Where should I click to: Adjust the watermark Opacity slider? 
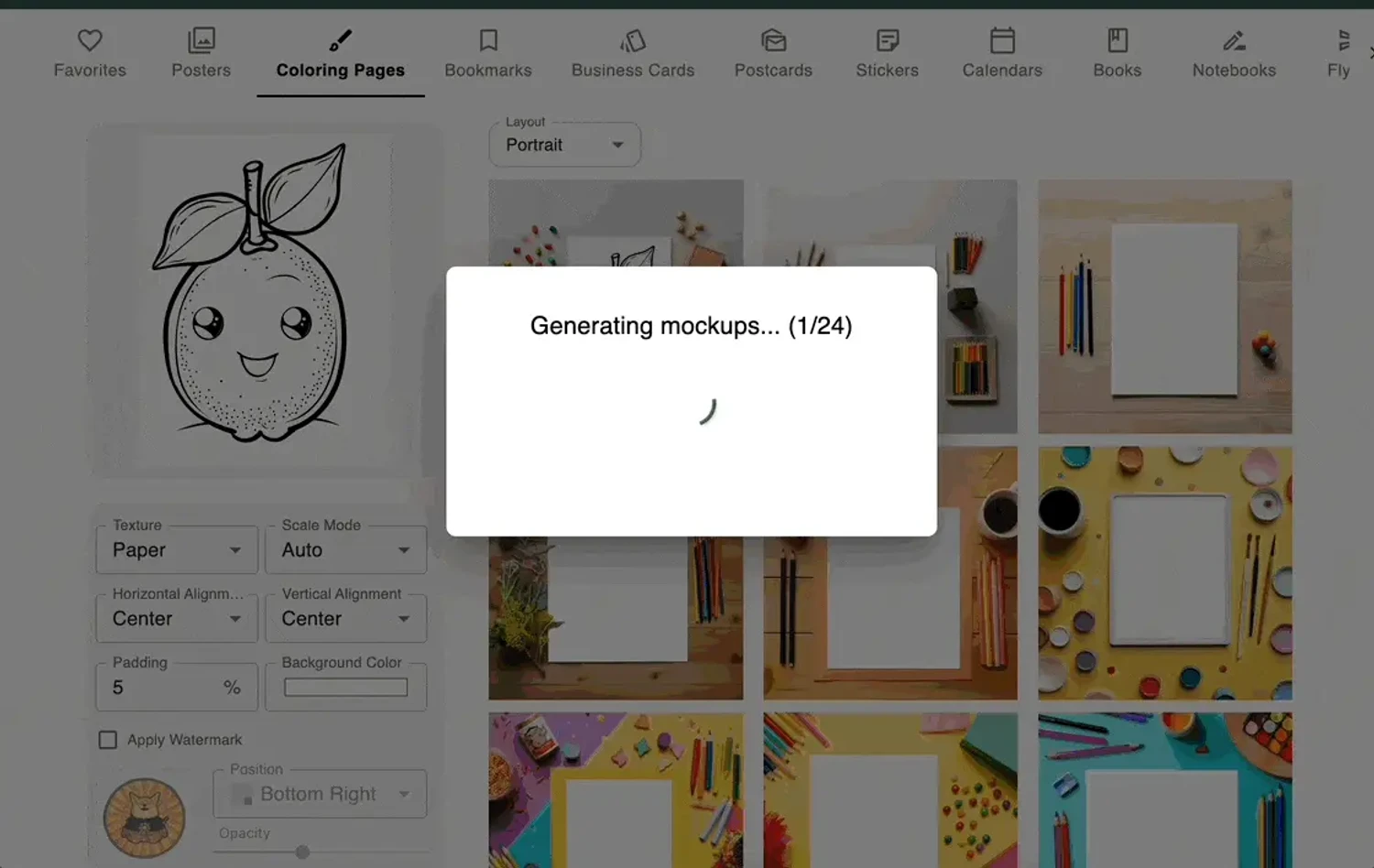pos(302,852)
